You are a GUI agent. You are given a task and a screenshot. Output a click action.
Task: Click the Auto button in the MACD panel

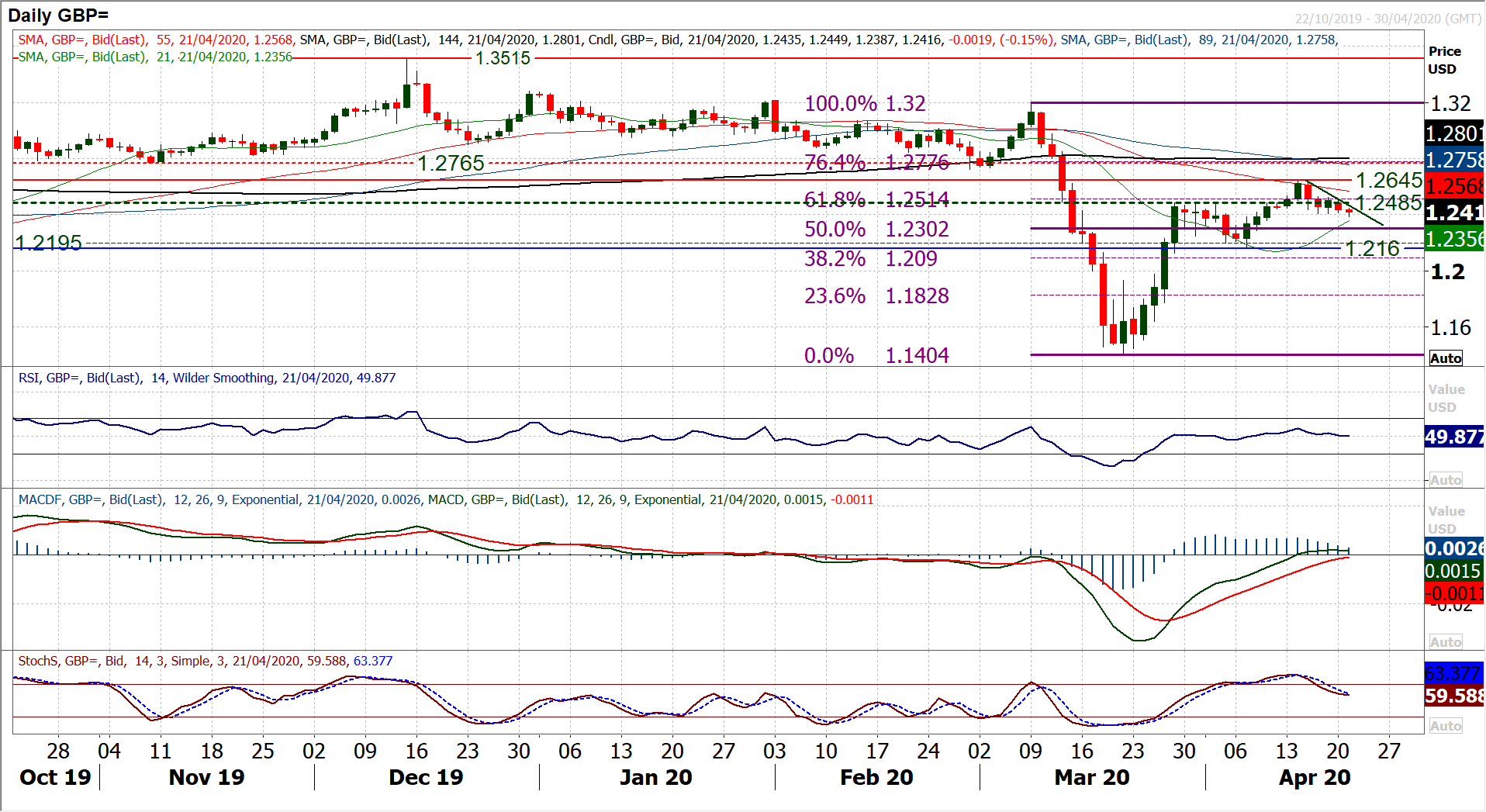tap(1446, 642)
